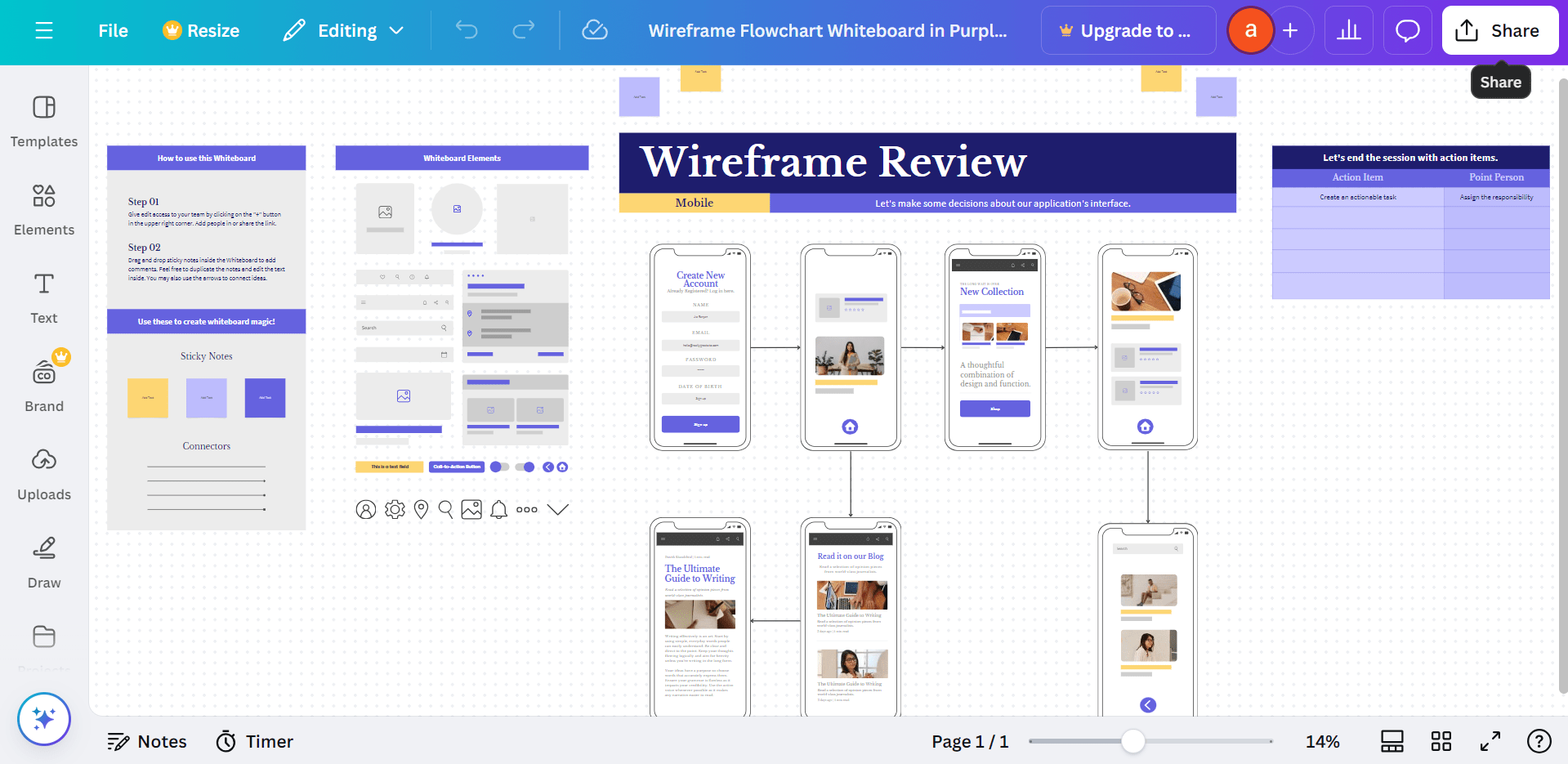This screenshot has height=764, width=1568.
Task: Click the redo arrow
Action: click(x=523, y=31)
